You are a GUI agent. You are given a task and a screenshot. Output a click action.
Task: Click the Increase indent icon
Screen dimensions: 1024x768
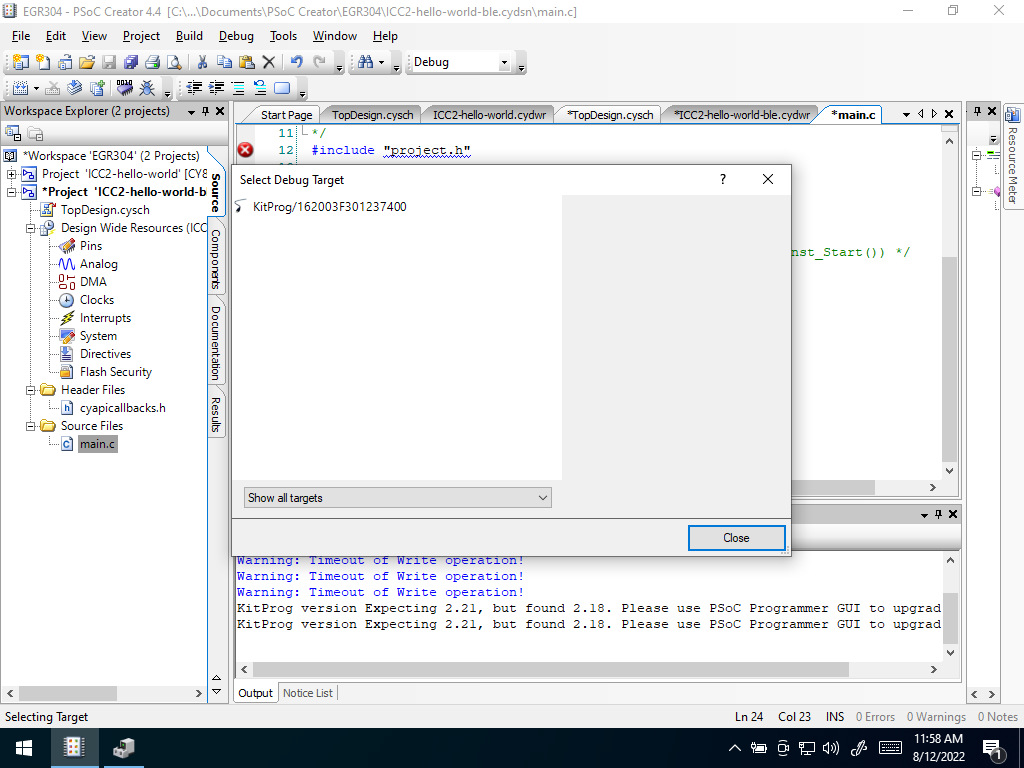tap(216, 88)
